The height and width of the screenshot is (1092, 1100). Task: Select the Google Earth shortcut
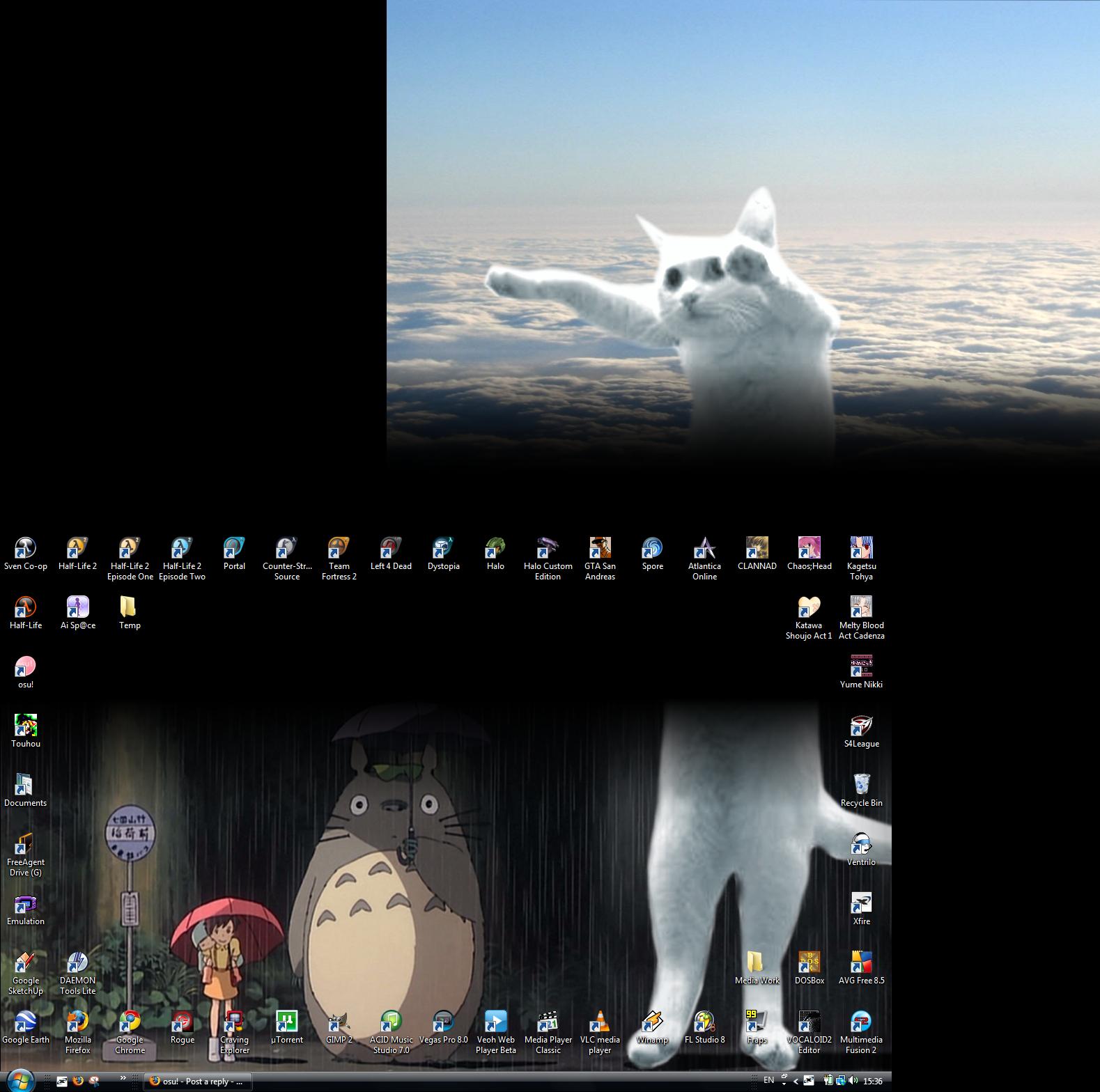pyautogui.click(x=26, y=1027)
